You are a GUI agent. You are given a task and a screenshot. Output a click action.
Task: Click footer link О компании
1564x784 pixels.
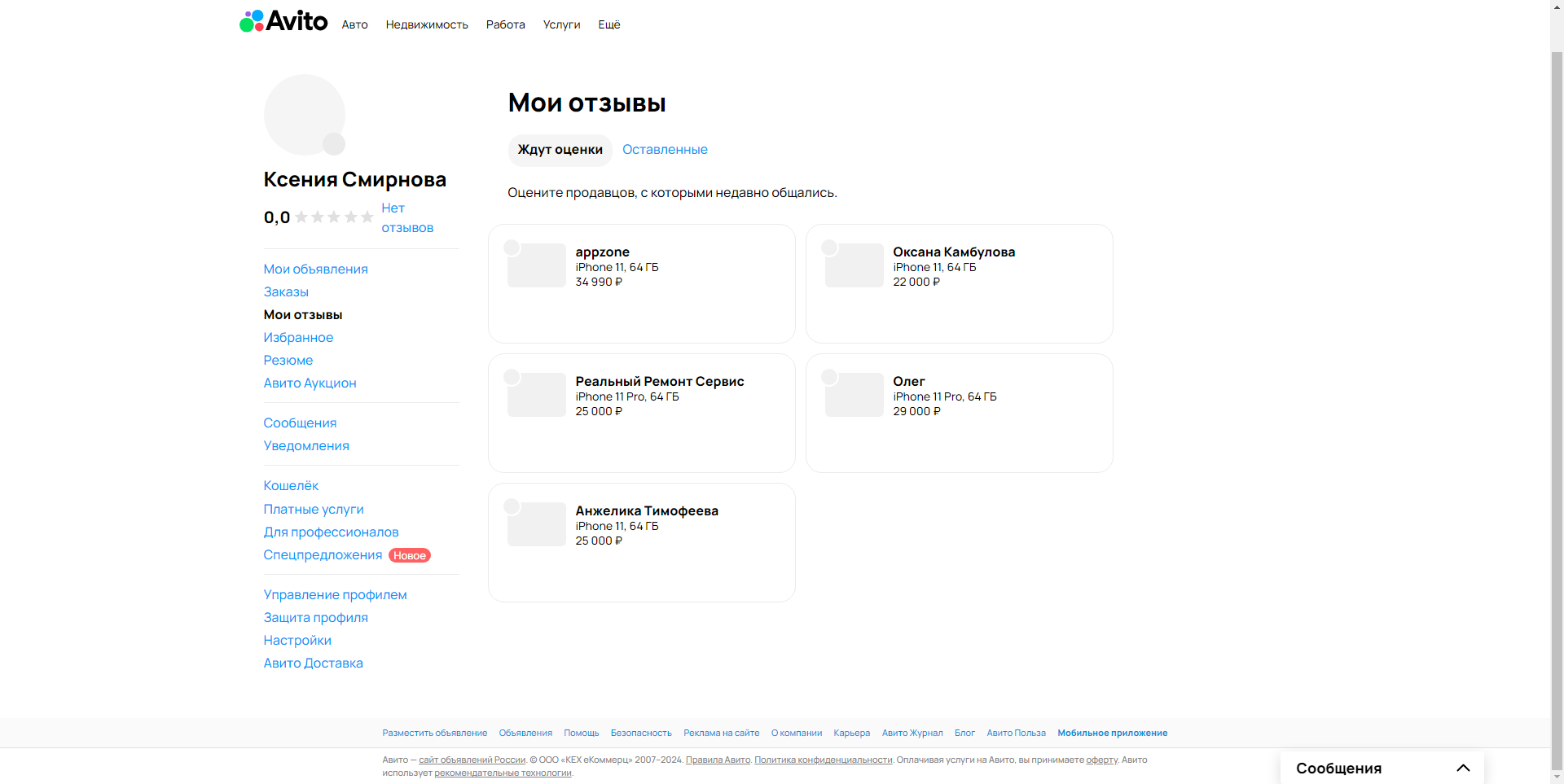click(797, 733)
